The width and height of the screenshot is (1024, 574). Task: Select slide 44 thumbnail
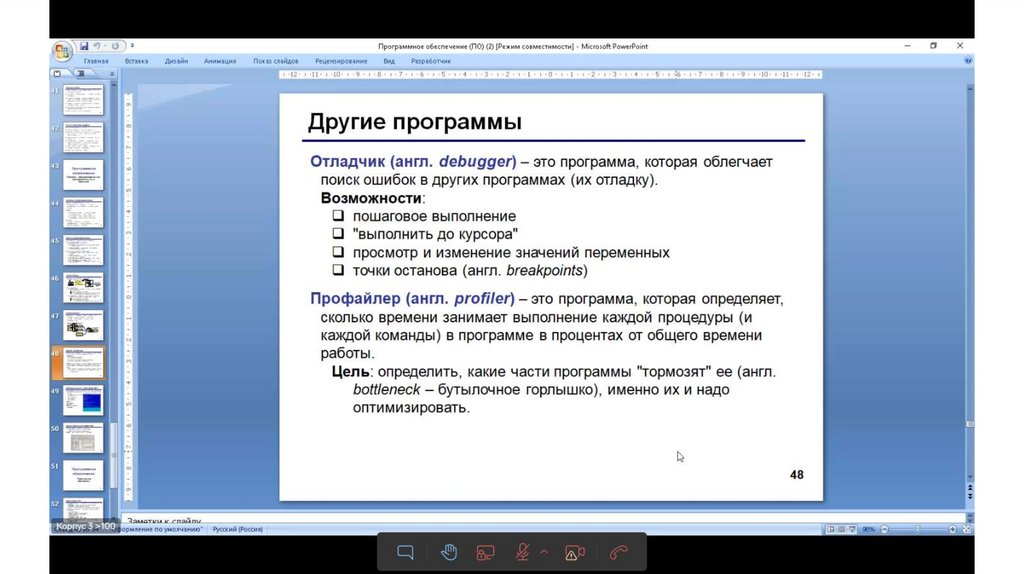coord(83,212)
